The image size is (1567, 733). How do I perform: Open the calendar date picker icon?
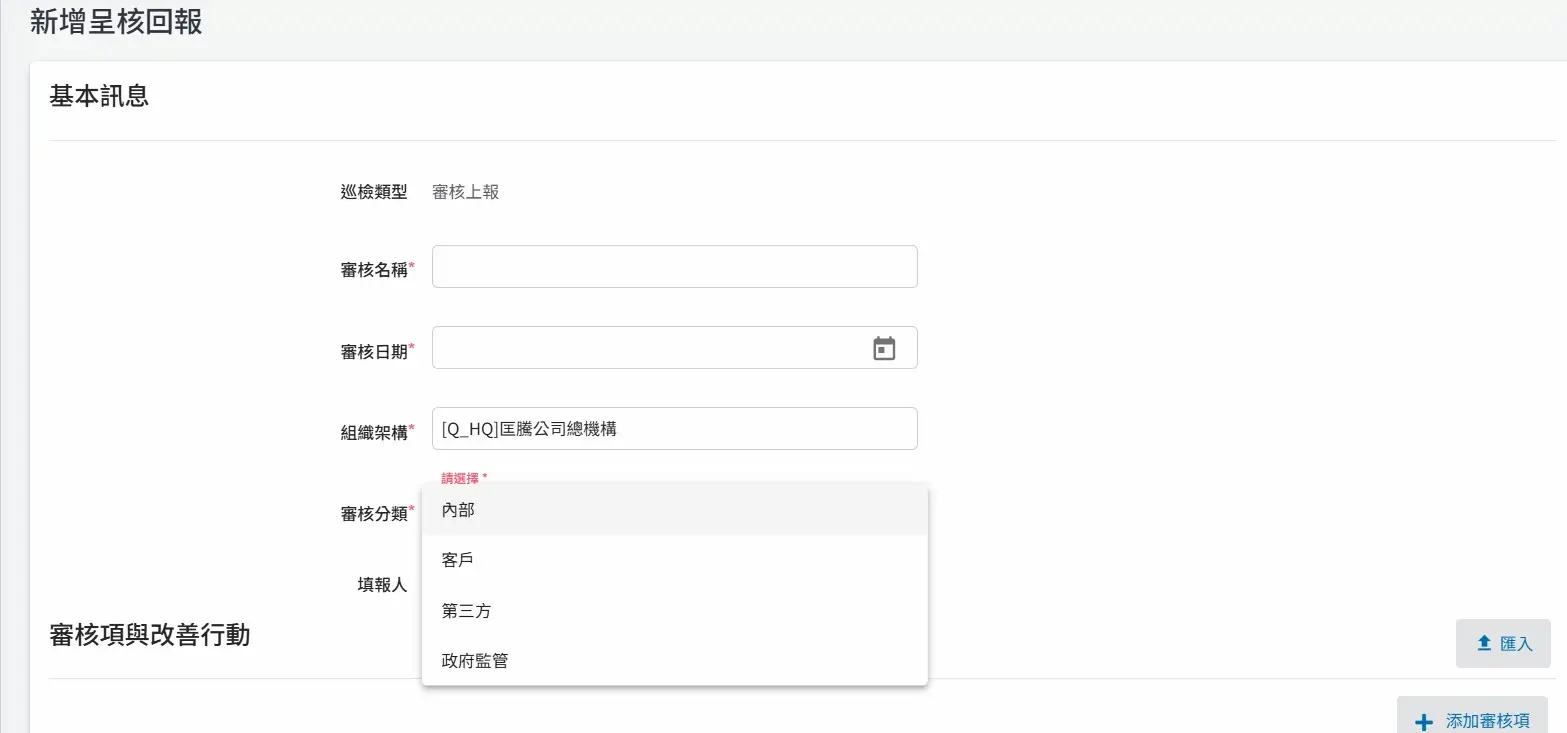[x=884, y=348]
